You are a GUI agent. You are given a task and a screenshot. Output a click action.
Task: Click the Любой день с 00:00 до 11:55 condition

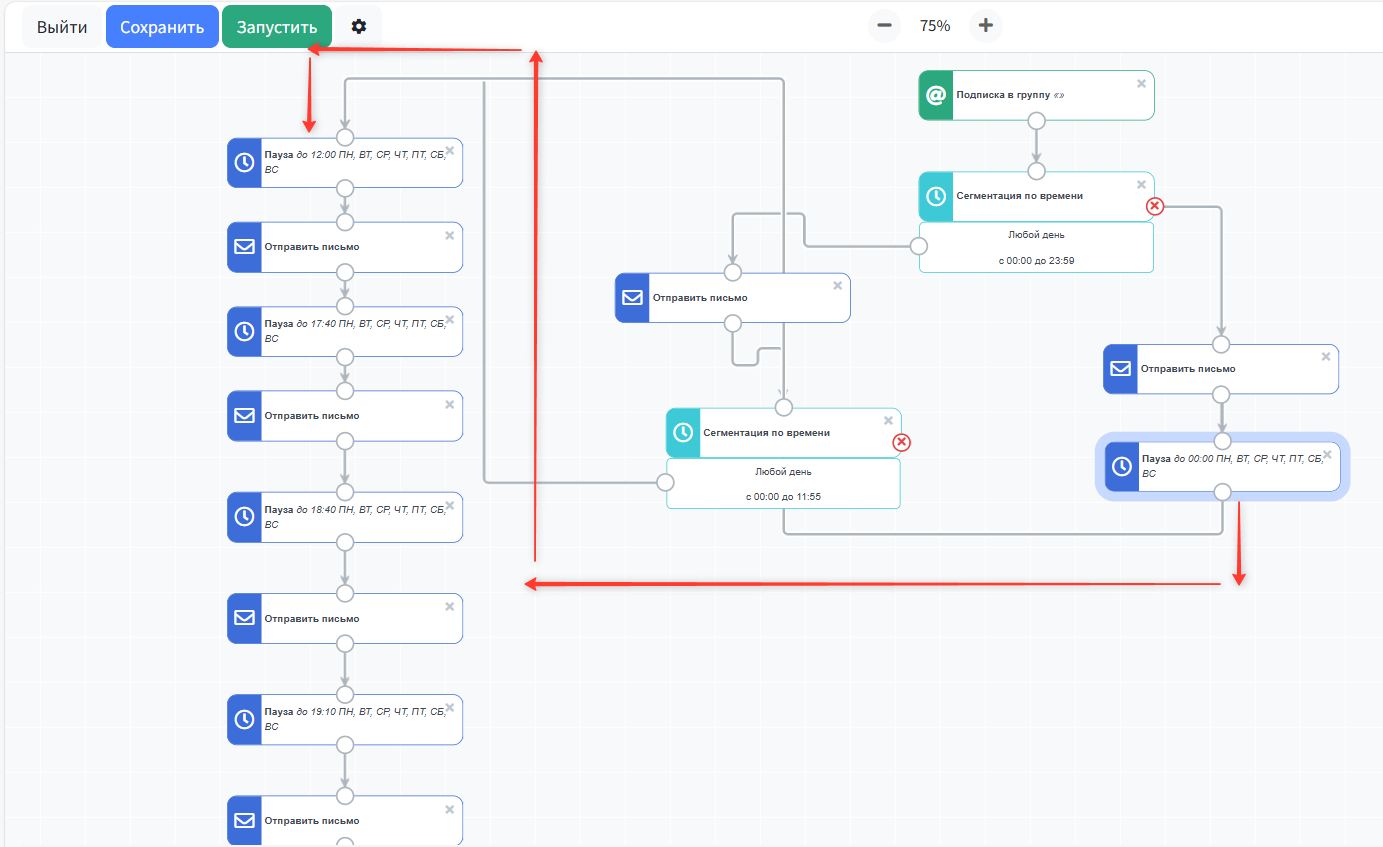pyautogui.click(x=783, y=483)
